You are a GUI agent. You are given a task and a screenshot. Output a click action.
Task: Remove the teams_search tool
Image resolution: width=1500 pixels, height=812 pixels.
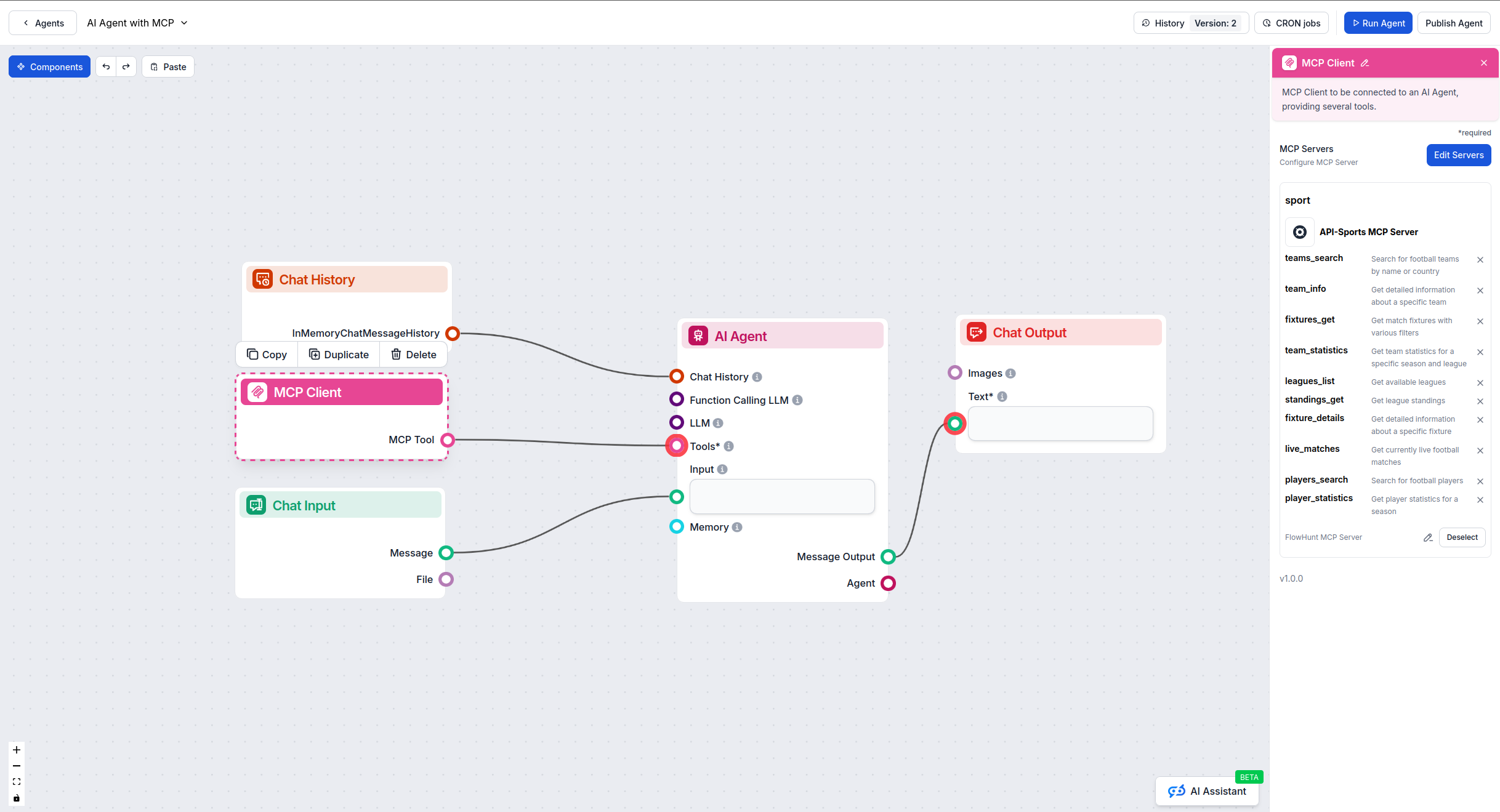(1480, 260)
